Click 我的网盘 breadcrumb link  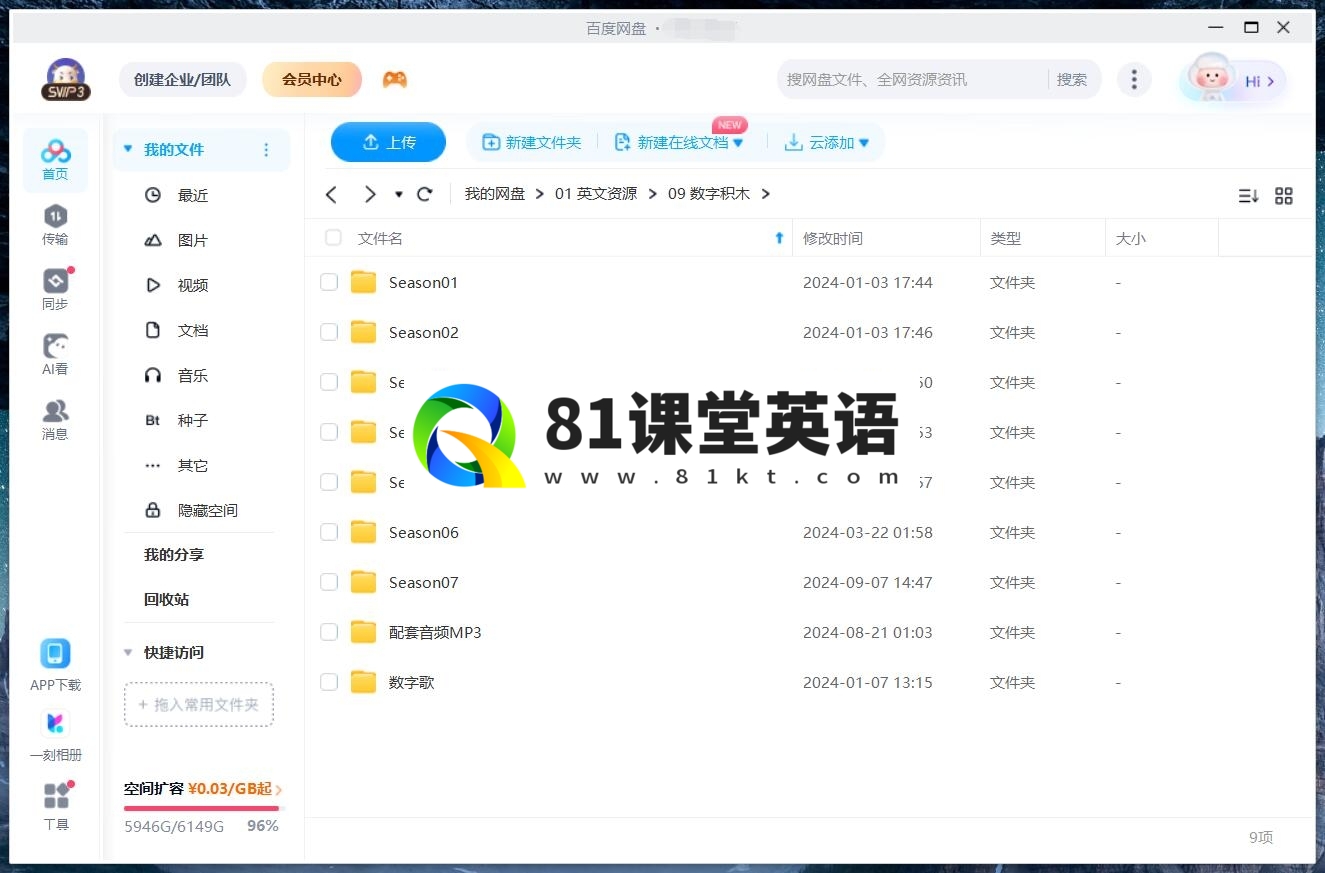(495, 194)
